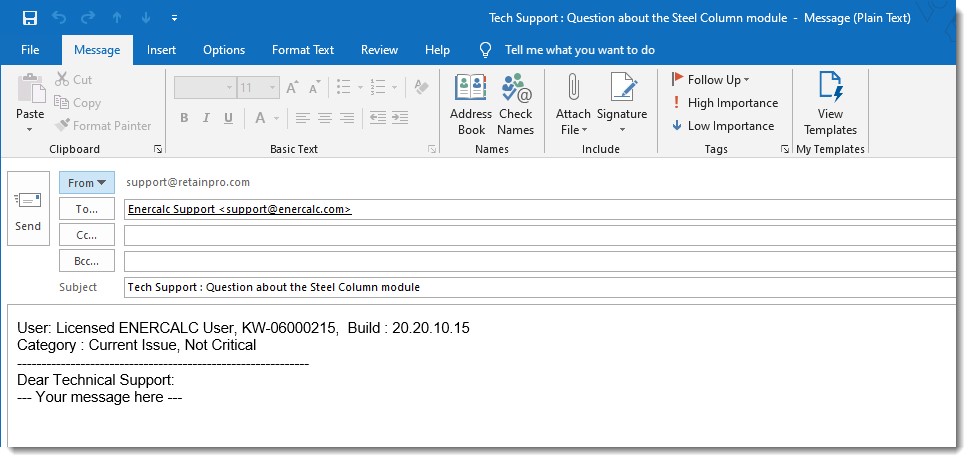Click the Font Color button
This screenshot has width=971, height=462.
coord(260,118)
